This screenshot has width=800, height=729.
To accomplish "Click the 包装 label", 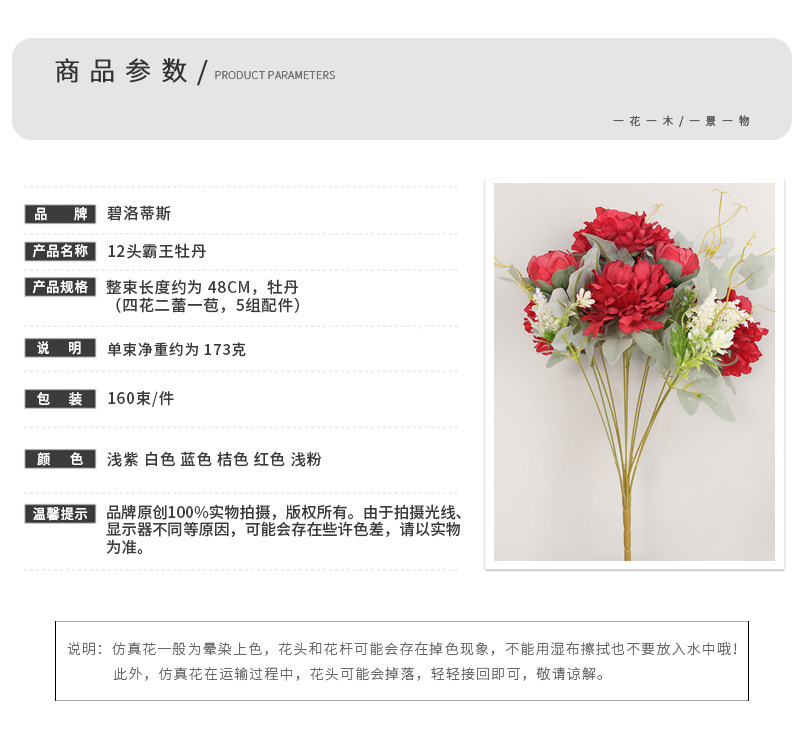I will 60,399.
